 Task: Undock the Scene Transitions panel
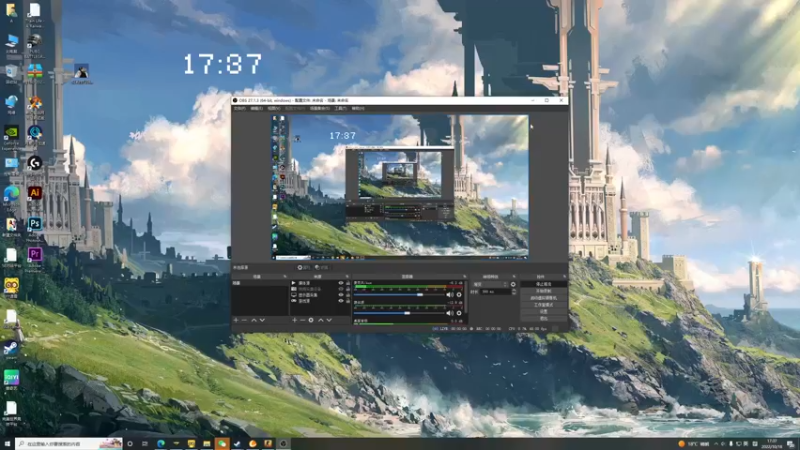514,277
